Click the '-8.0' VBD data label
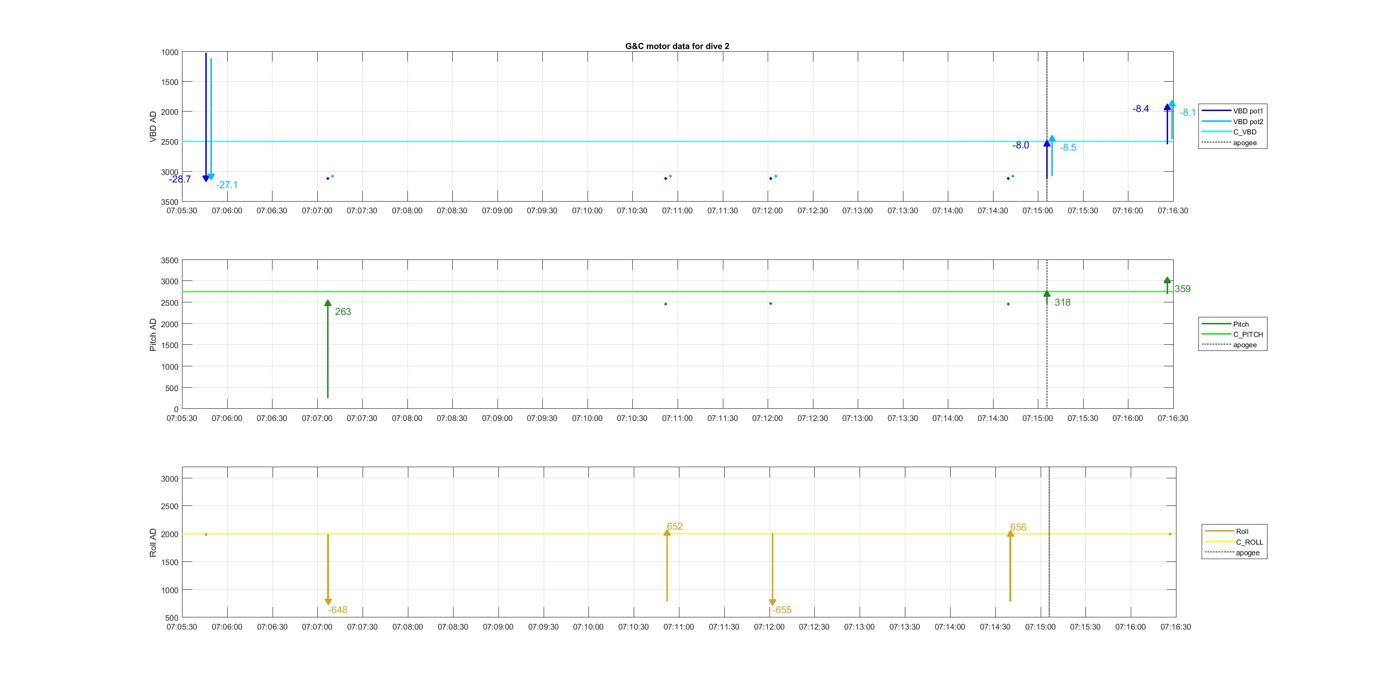 (1021, 145)
